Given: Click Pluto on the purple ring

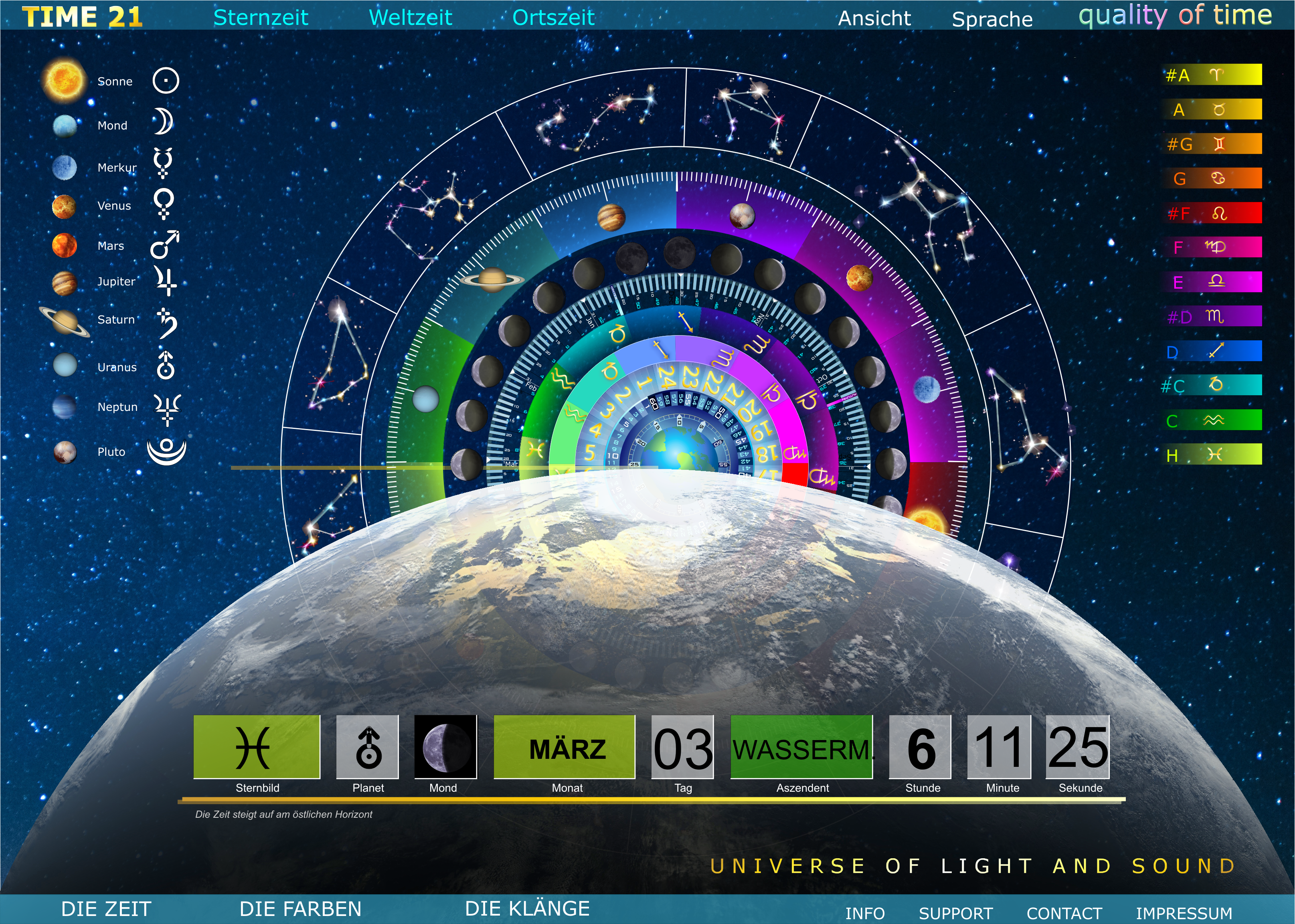Looking at the screenshot, I should pos(742,216).
